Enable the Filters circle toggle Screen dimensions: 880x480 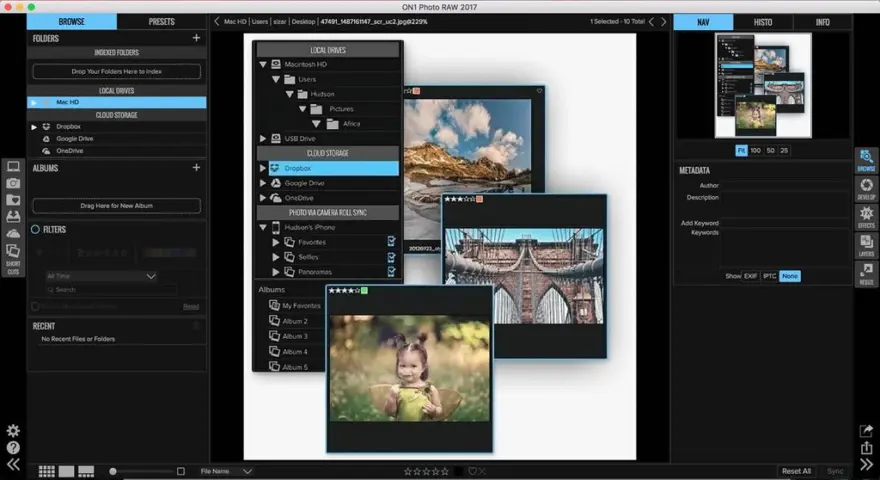tap(35, 229)
